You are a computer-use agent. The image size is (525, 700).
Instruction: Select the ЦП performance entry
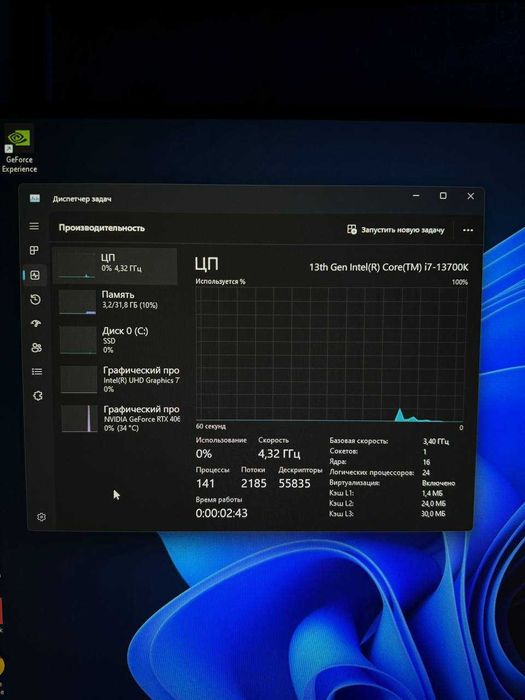115,266
